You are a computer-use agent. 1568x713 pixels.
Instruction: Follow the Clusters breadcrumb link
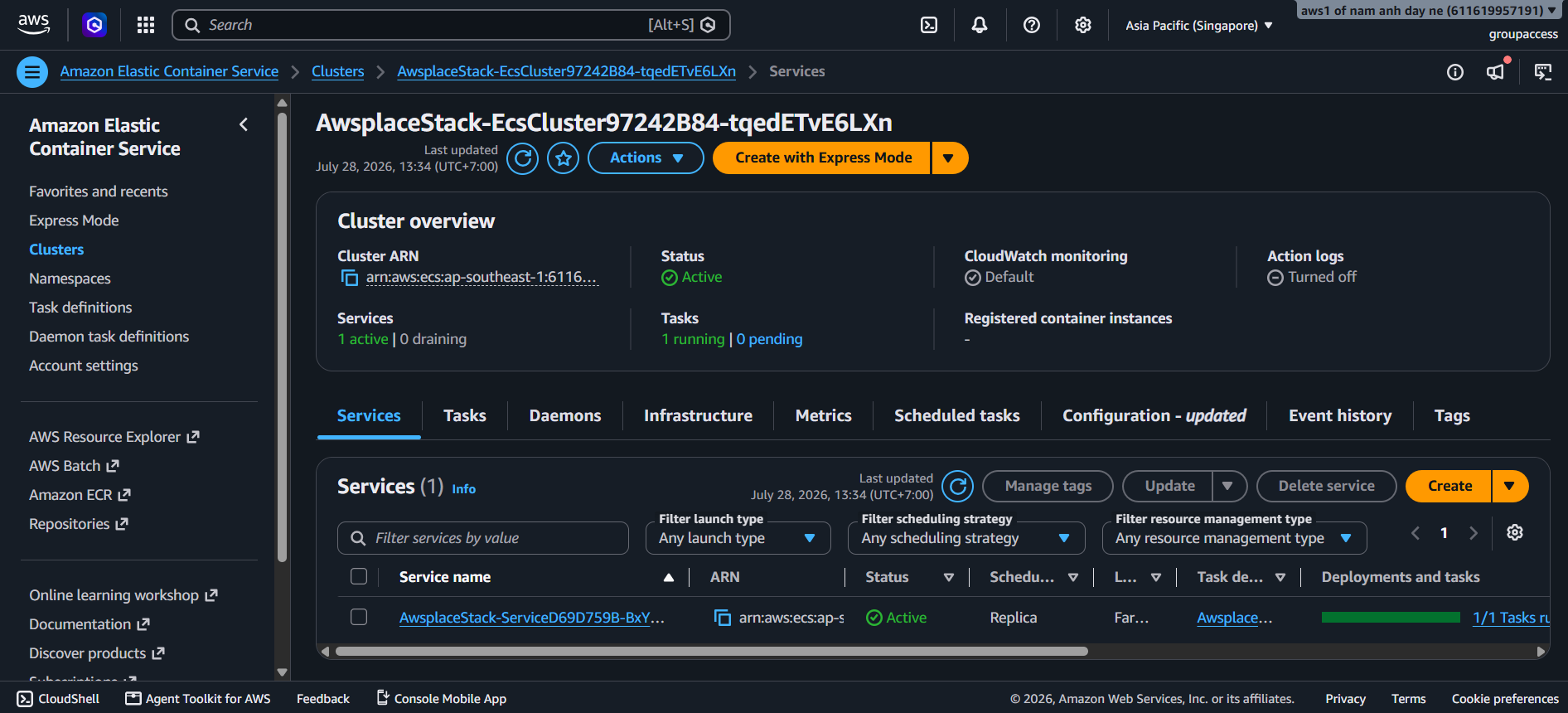pyautogui.click(x=337, y=71)
